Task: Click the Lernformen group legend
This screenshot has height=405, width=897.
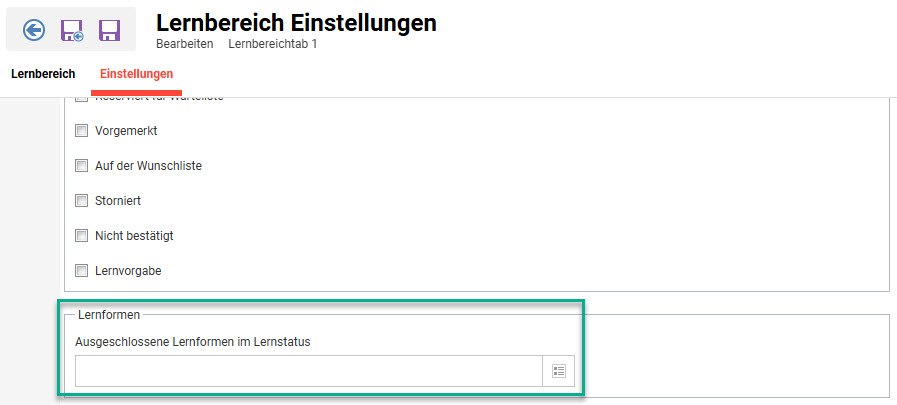Action: 108,315
